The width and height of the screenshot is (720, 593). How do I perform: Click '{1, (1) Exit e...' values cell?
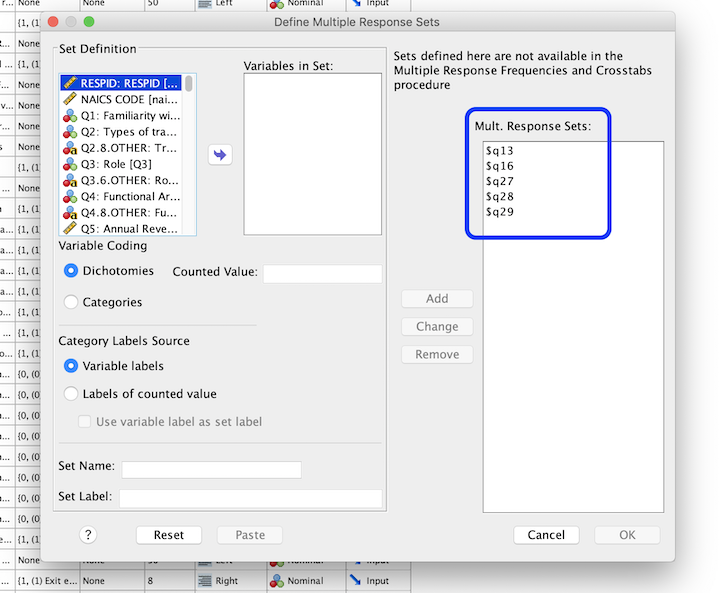(48, 581)
